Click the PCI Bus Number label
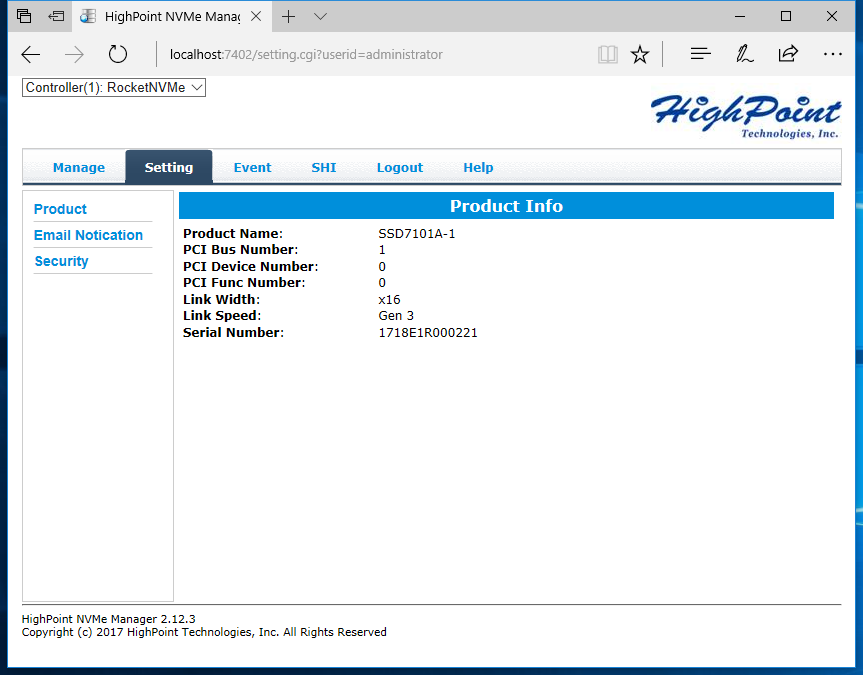 241,250
